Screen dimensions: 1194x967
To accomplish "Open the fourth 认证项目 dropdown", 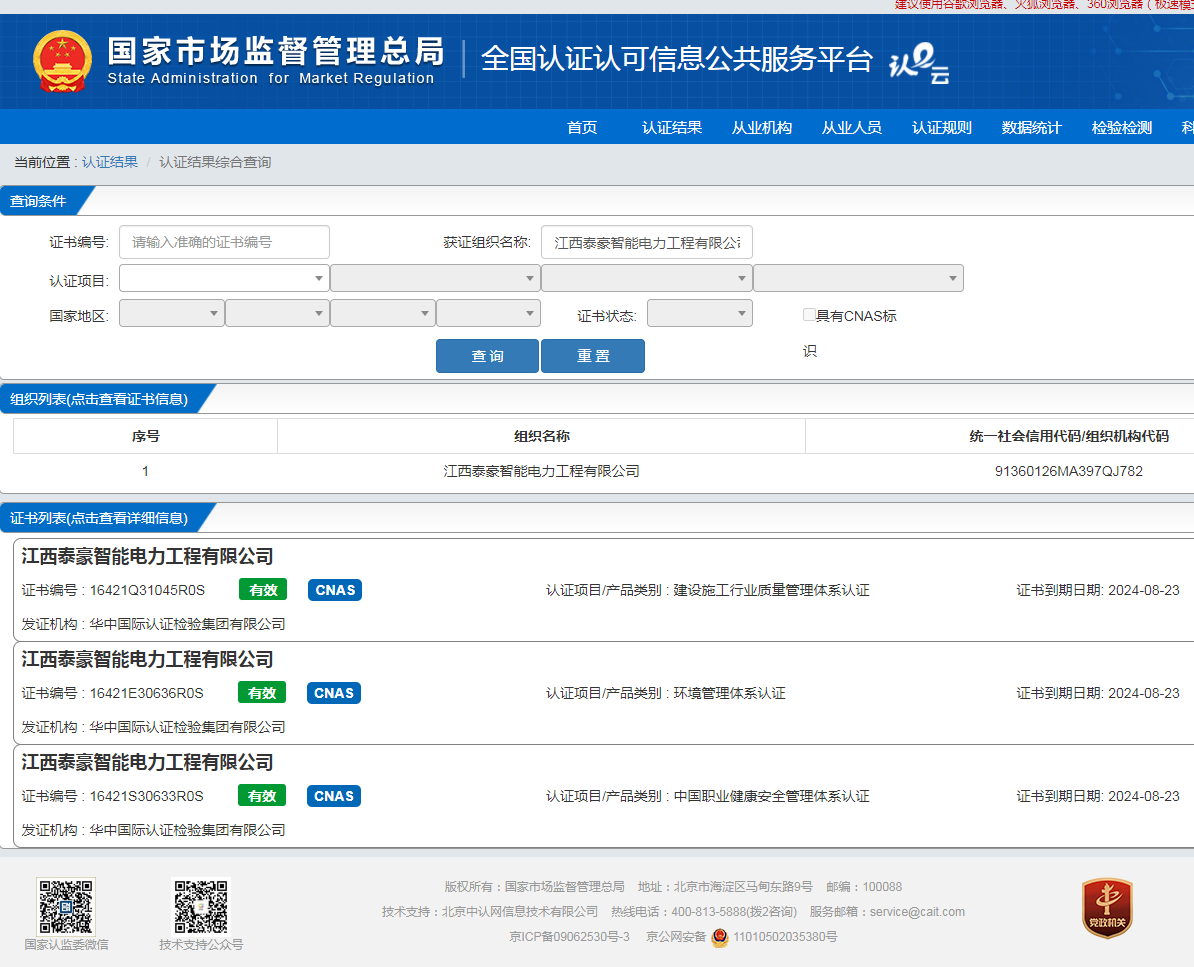I will (x=858, y=278).
